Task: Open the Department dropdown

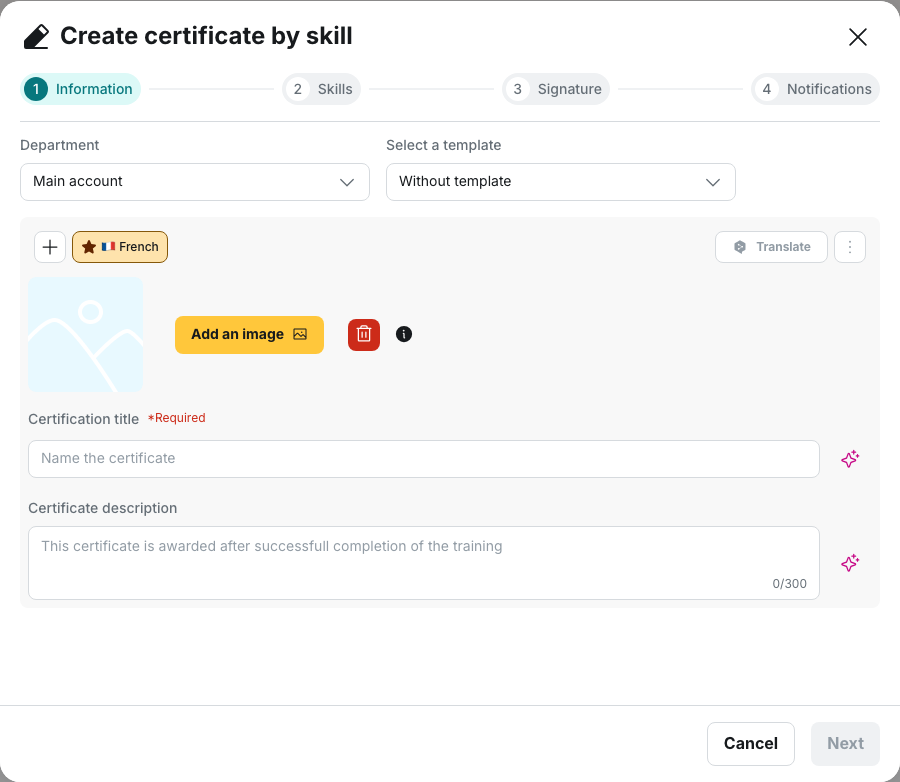Action: click(x=195, y=182)
